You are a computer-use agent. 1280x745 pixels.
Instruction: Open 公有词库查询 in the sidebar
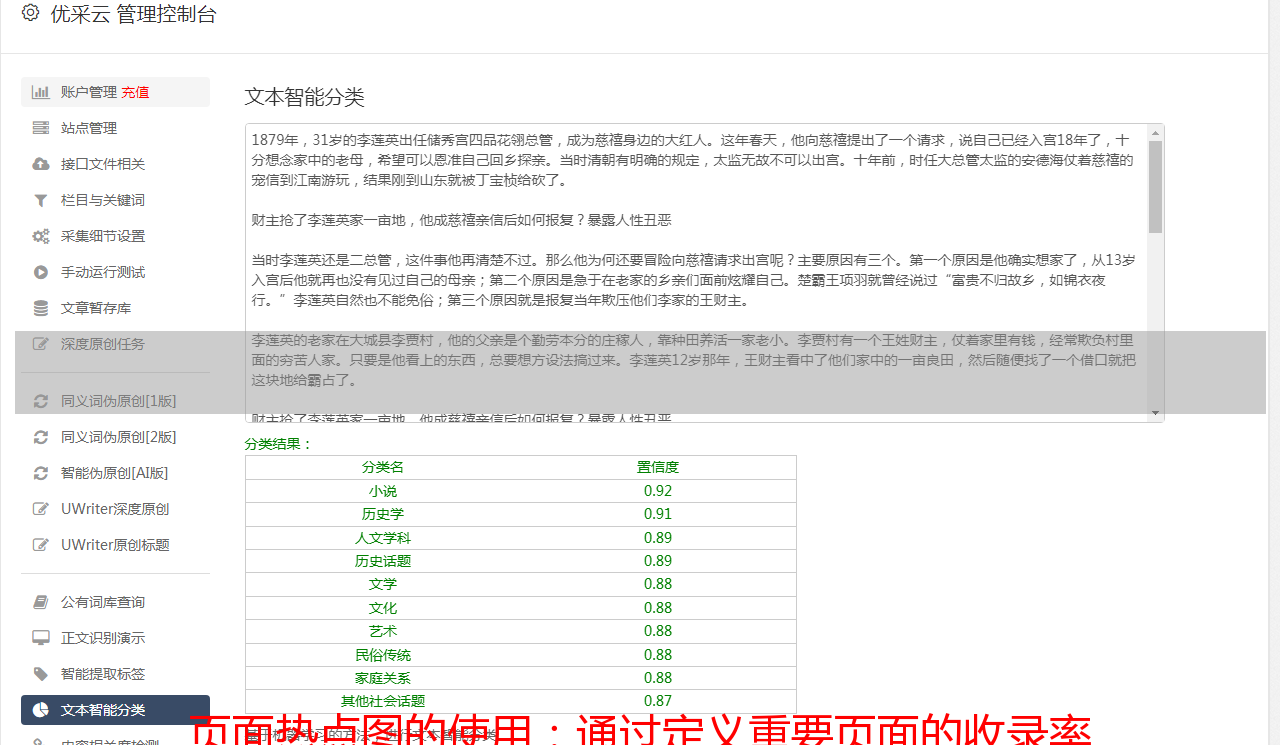tap(115, 602)
